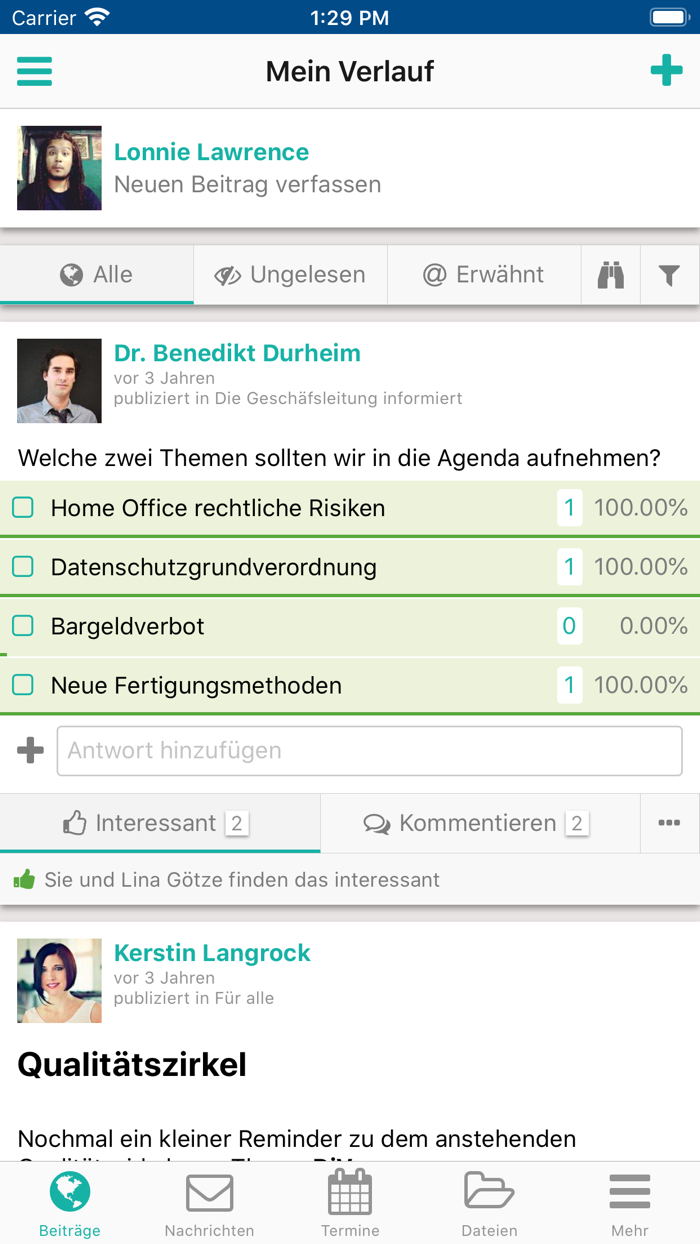Open the Erwähnt filter tab

pyautogui.click(x=484, y=274)
